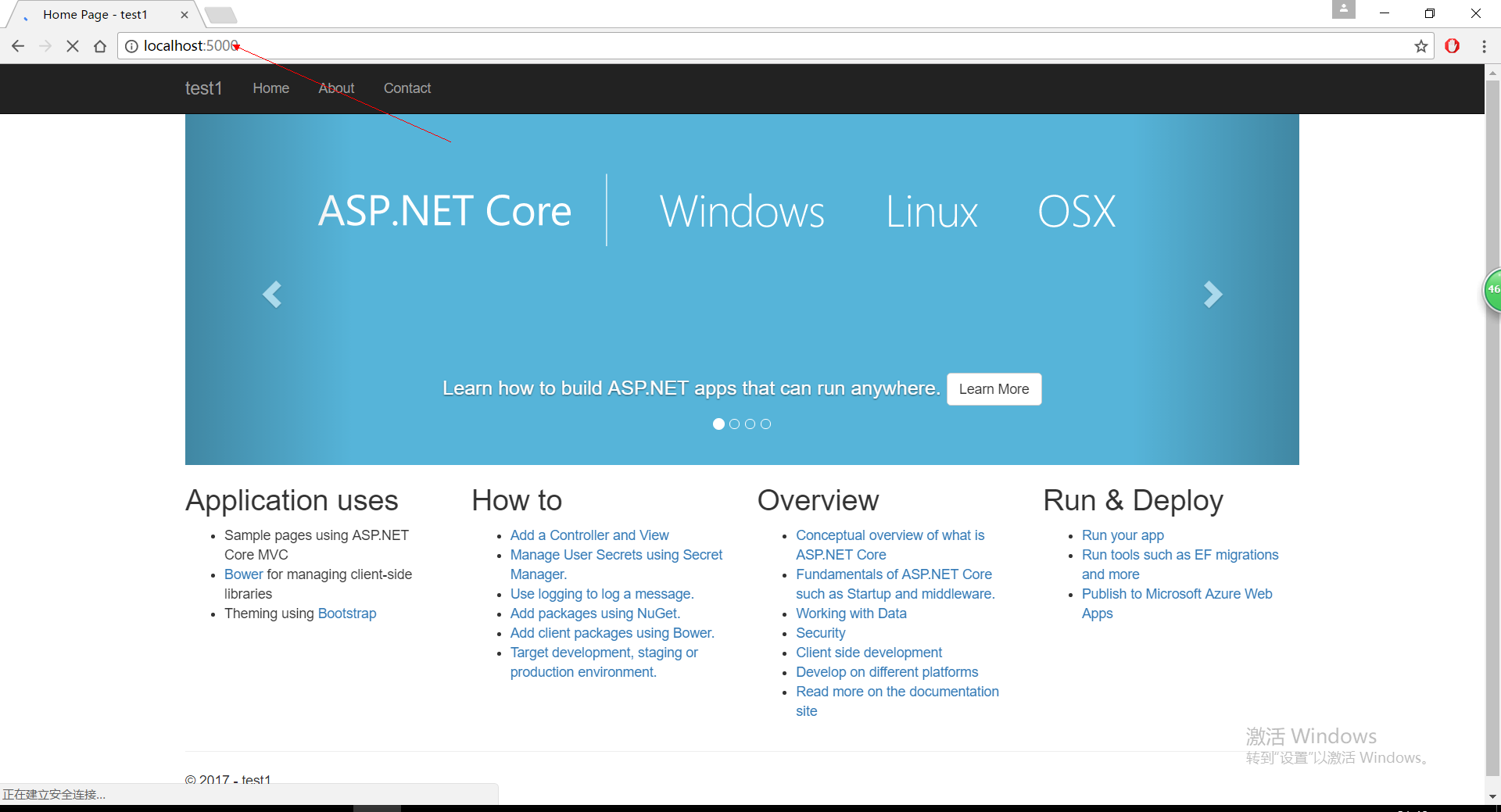
Task: Open the Security link
Action: [820, 633]
